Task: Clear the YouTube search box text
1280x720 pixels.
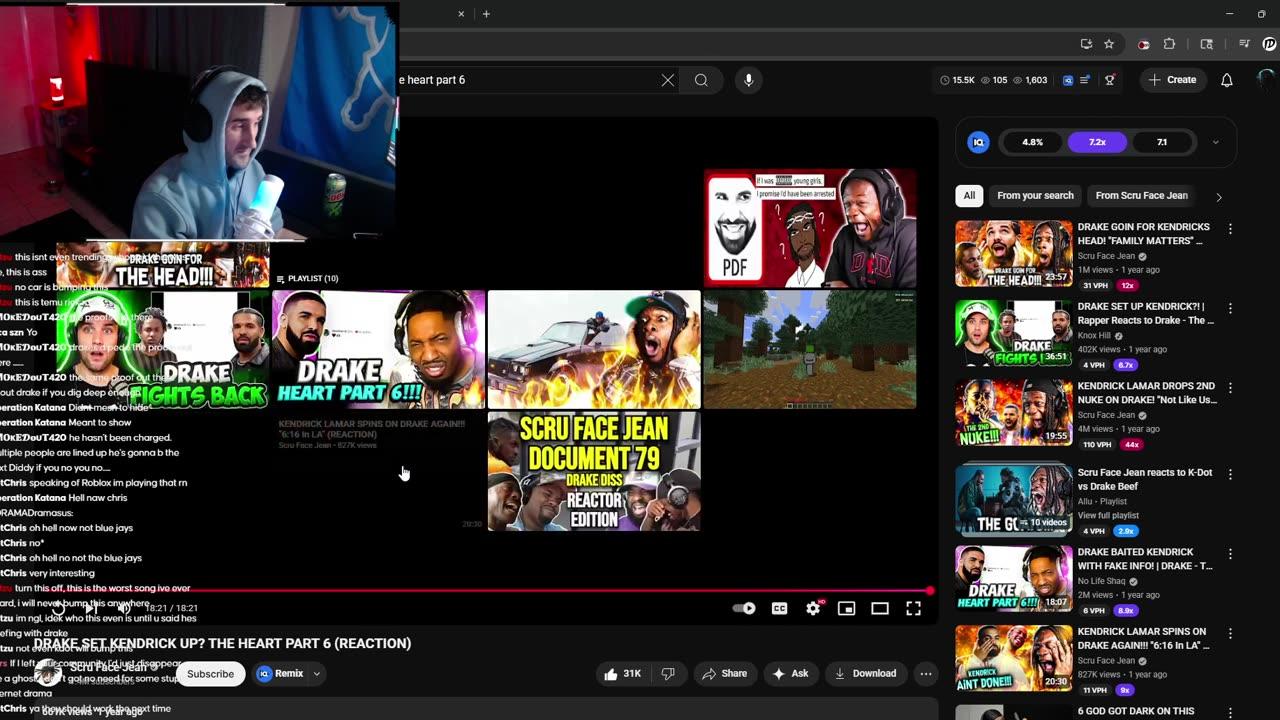Action: click(x=668, y=80)
